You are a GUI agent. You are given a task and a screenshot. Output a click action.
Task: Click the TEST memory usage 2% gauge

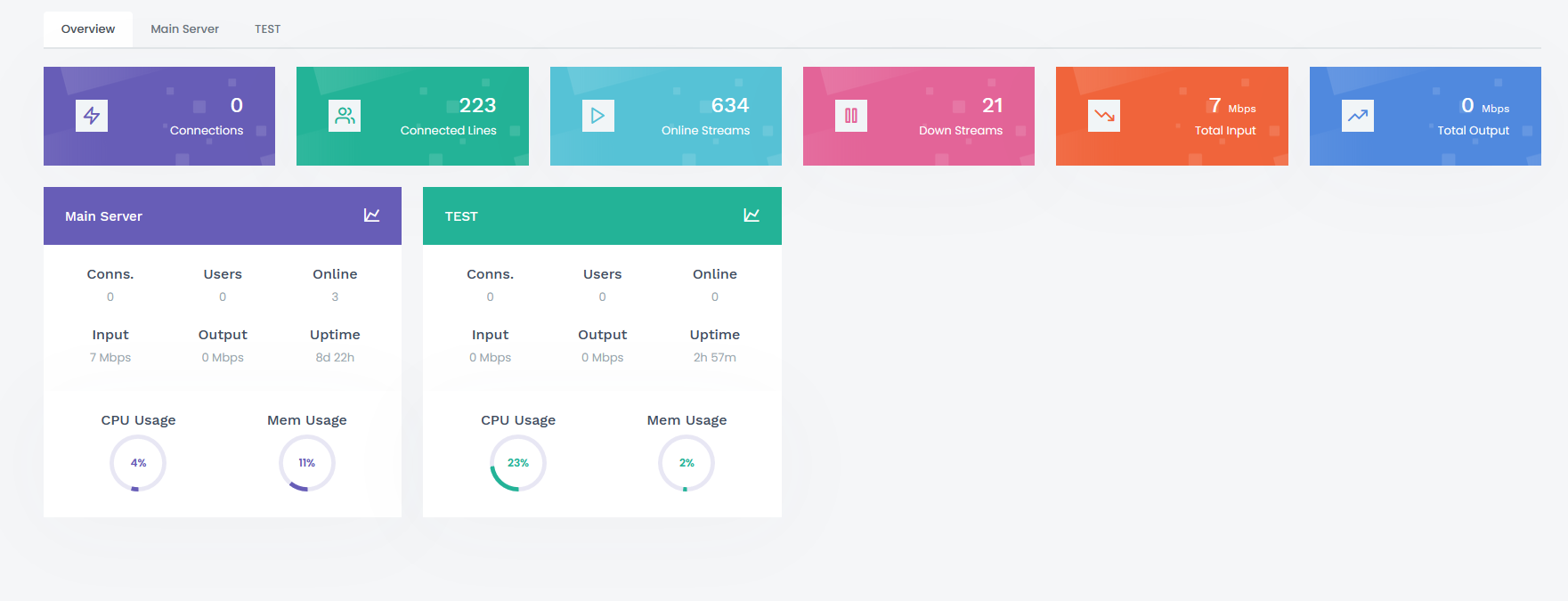pos(687,463)
